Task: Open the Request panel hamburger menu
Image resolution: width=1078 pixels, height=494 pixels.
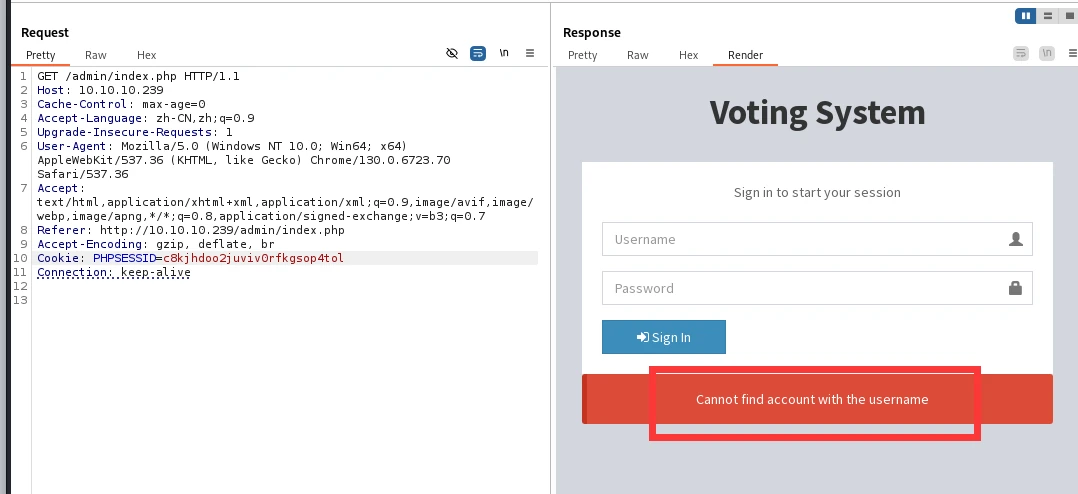Action: pos(530,53)
